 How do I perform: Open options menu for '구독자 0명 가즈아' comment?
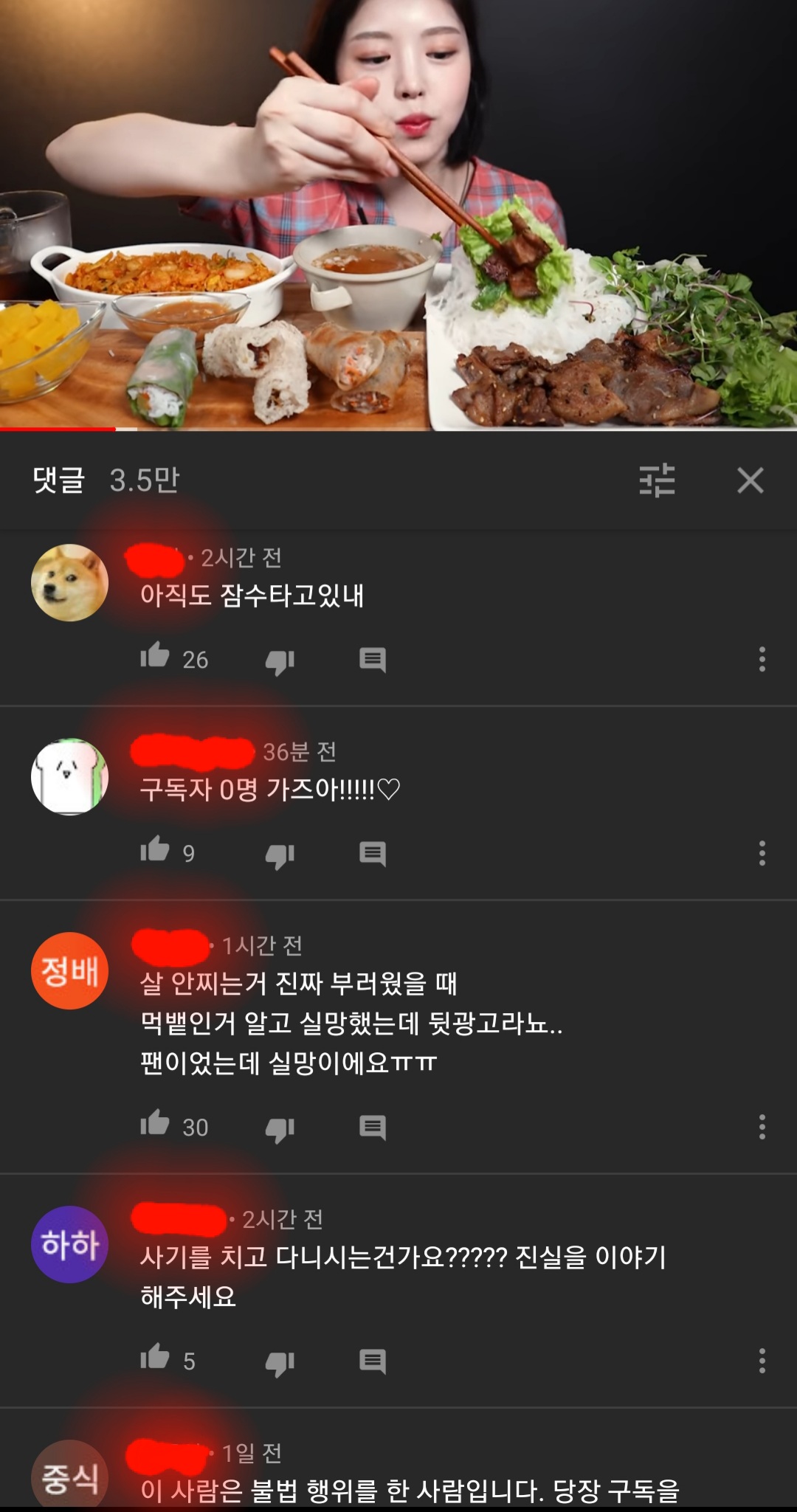coord(762,853)
